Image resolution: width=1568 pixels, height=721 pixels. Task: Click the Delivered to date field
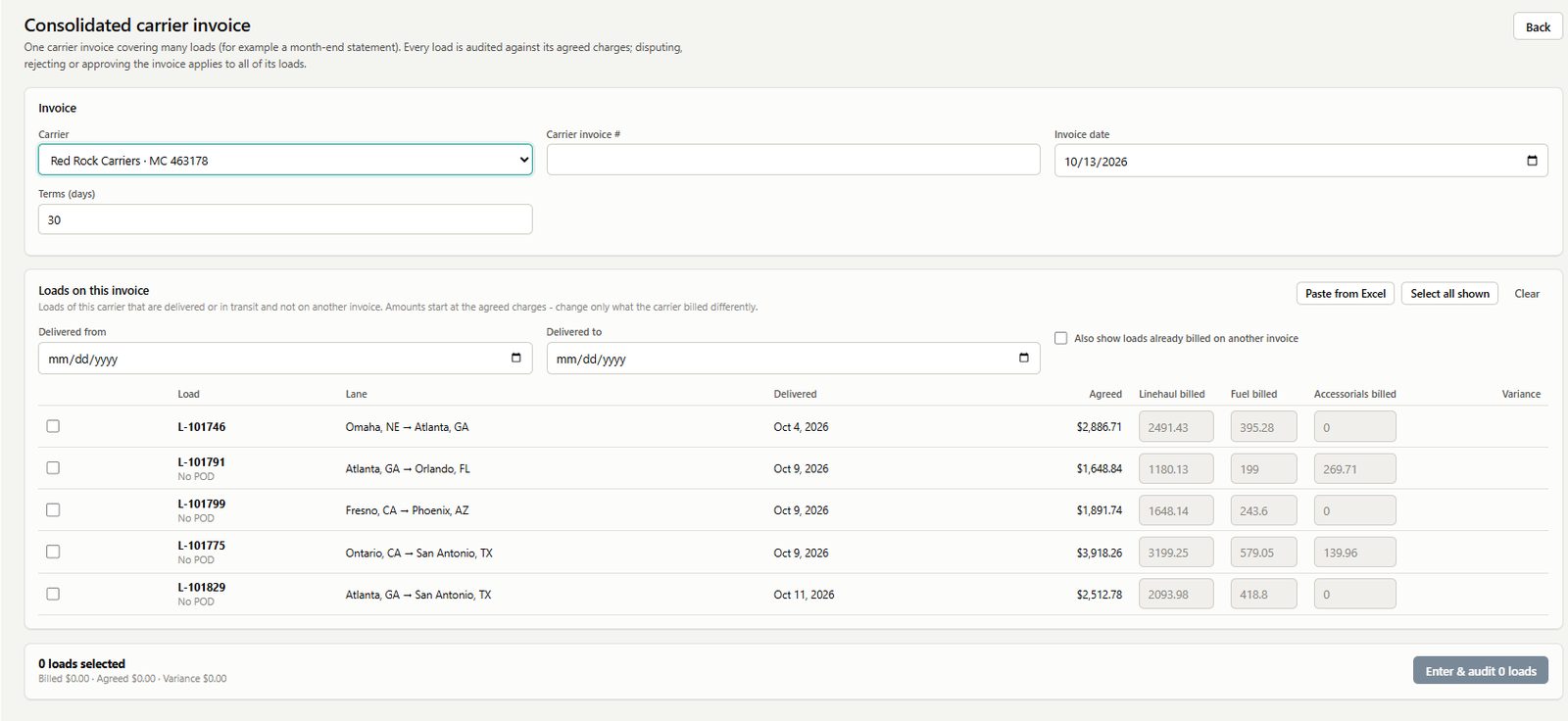(x=793, y=359)
